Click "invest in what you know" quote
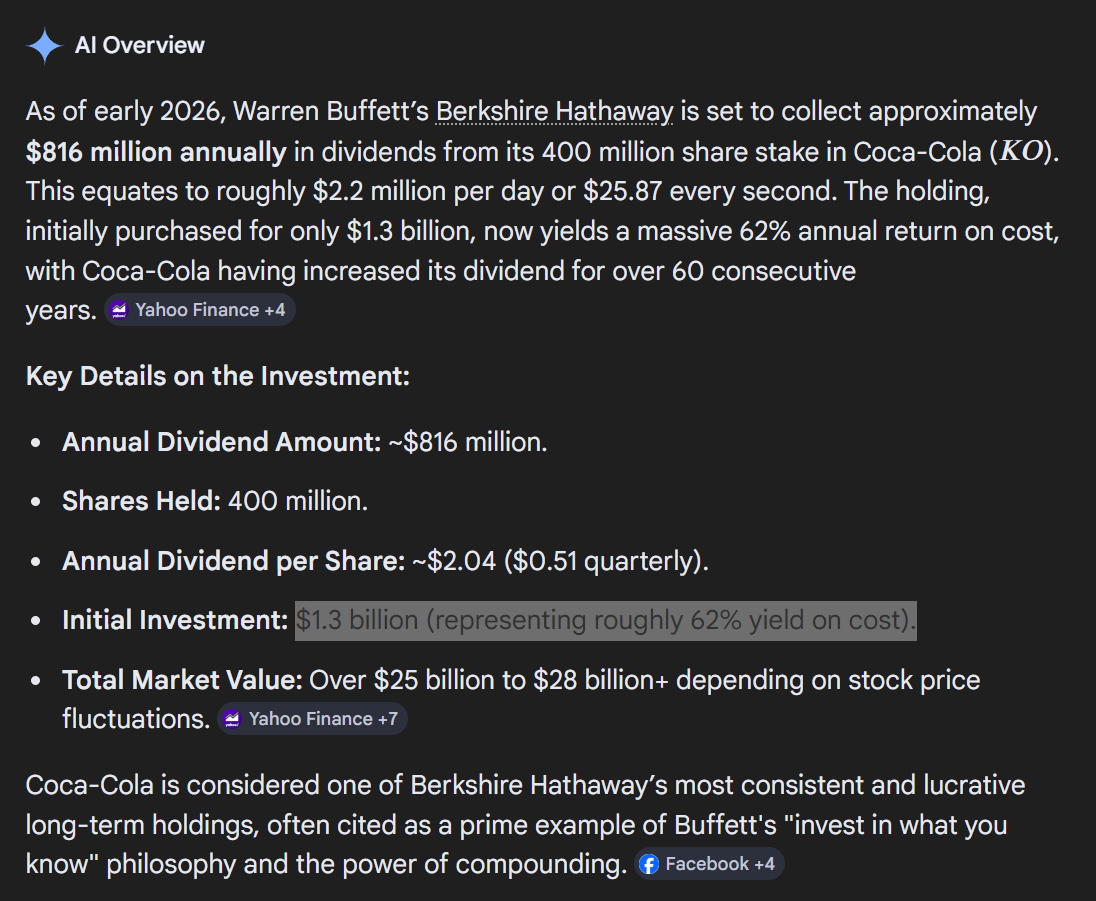The image size is (1096, 901). point(517,844)
